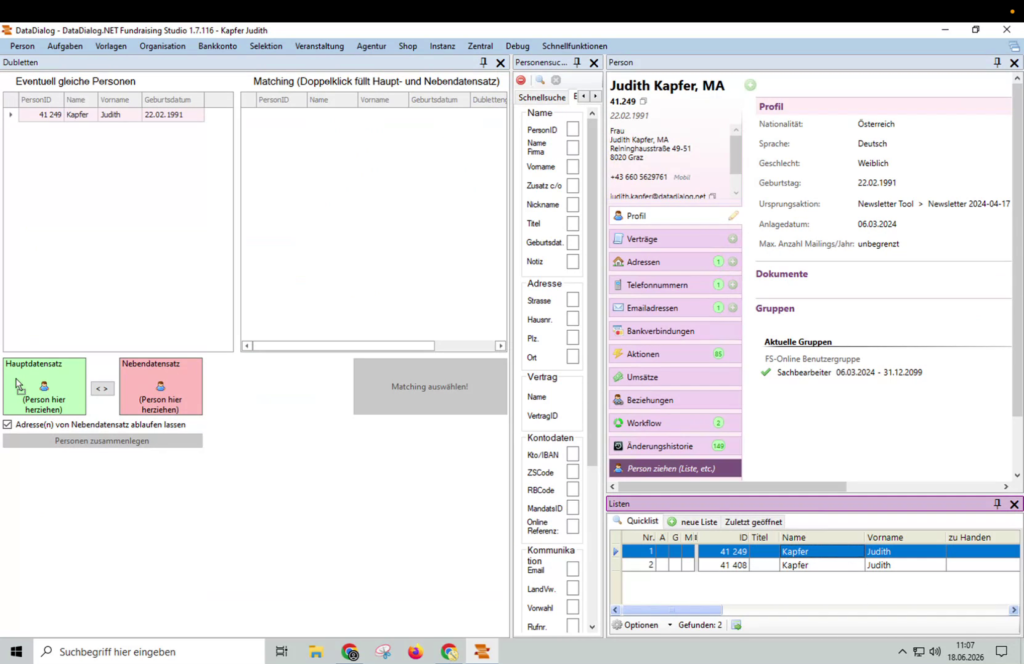Click the Vorname field in Personensuche
Image resolution: width=1024 pixels, height=664 pixels.
pyautogui.click(x=573, y=166)
